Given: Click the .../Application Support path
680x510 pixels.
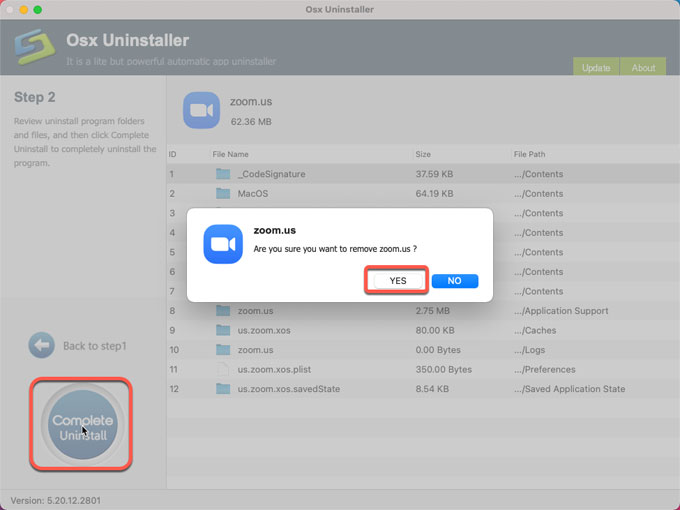Looking at the screenshot, I should (561, 311).
